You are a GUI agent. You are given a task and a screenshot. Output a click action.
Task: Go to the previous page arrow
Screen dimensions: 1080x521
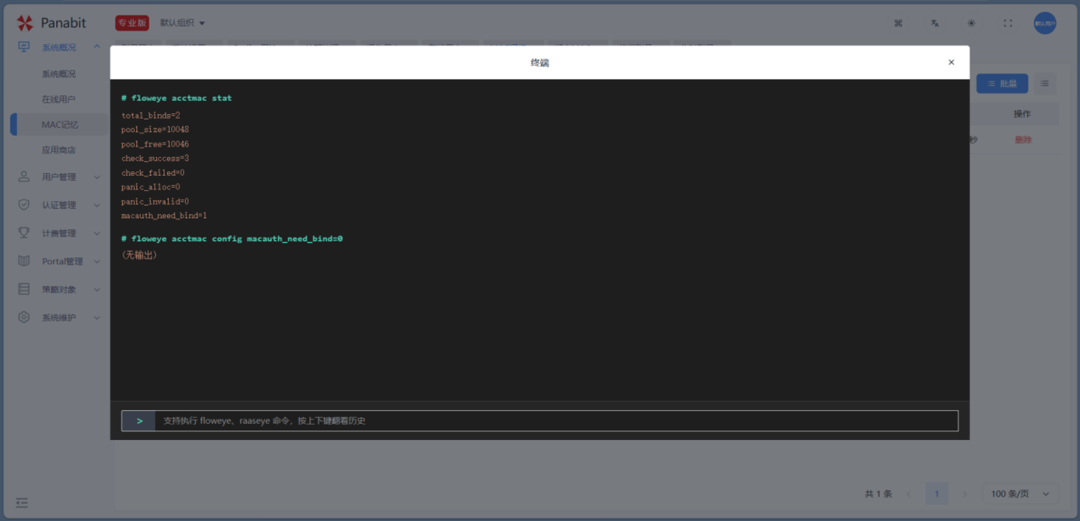tap(909, 494)
